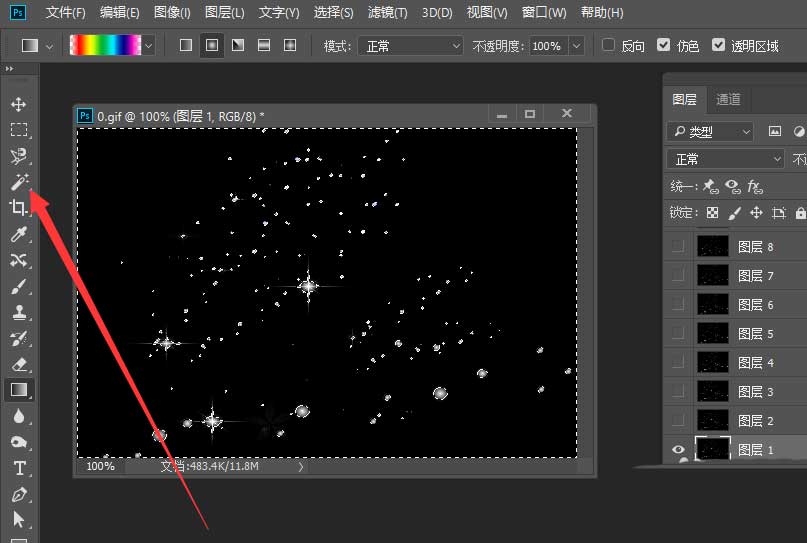Select the Gradient tool in toolbox
The width and height of the screenshot is (807, 543).
pyautogui.click(x=19, y=390)
